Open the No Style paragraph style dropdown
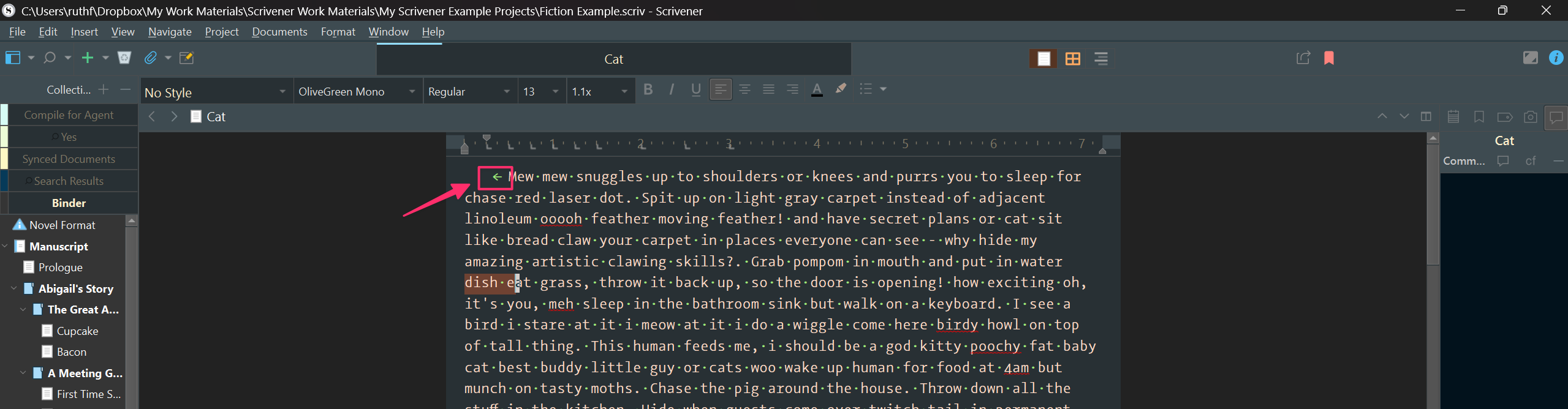 point(216,92)
